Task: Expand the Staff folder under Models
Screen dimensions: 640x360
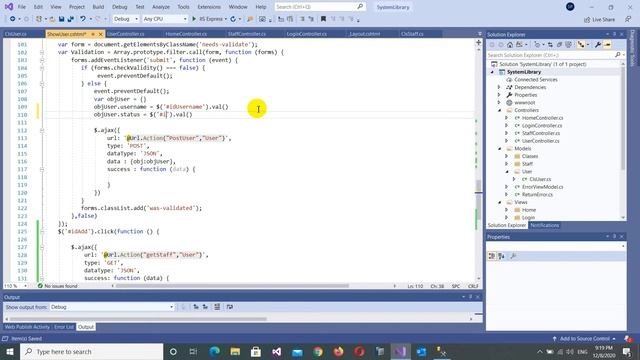Action: coord(507,164)
